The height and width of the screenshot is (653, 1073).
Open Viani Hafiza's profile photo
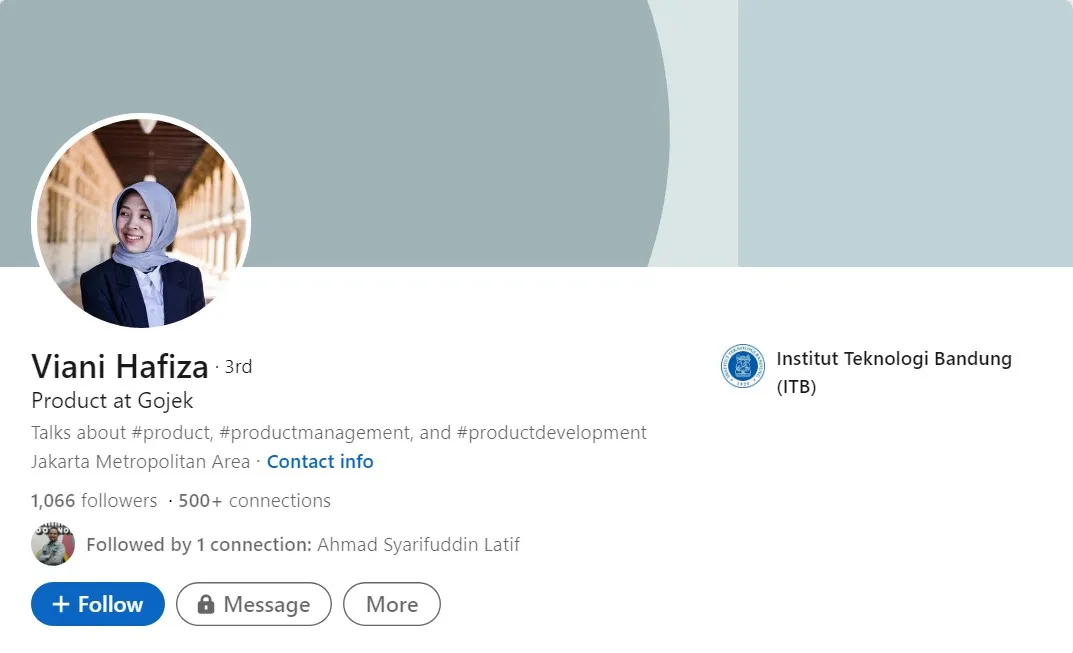pyautogui.click(x=141, y=222)
